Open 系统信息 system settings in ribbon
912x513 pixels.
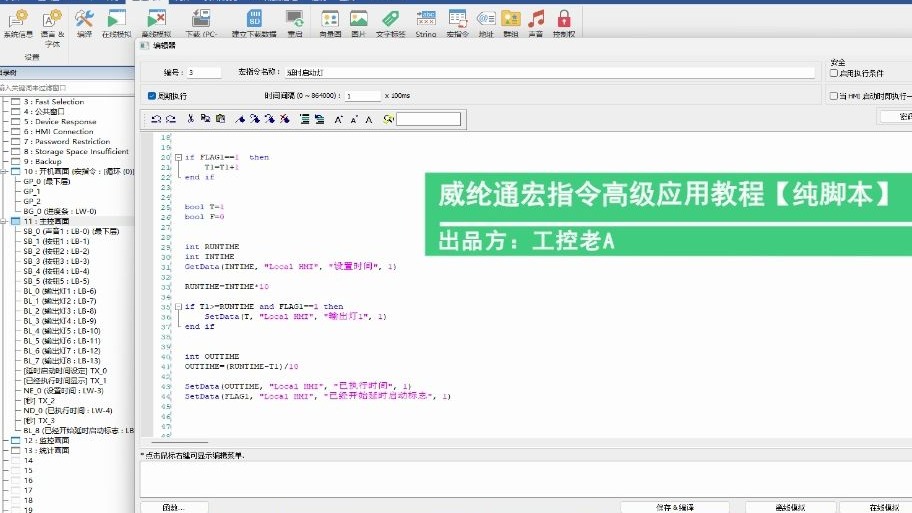tap(17, 23)
